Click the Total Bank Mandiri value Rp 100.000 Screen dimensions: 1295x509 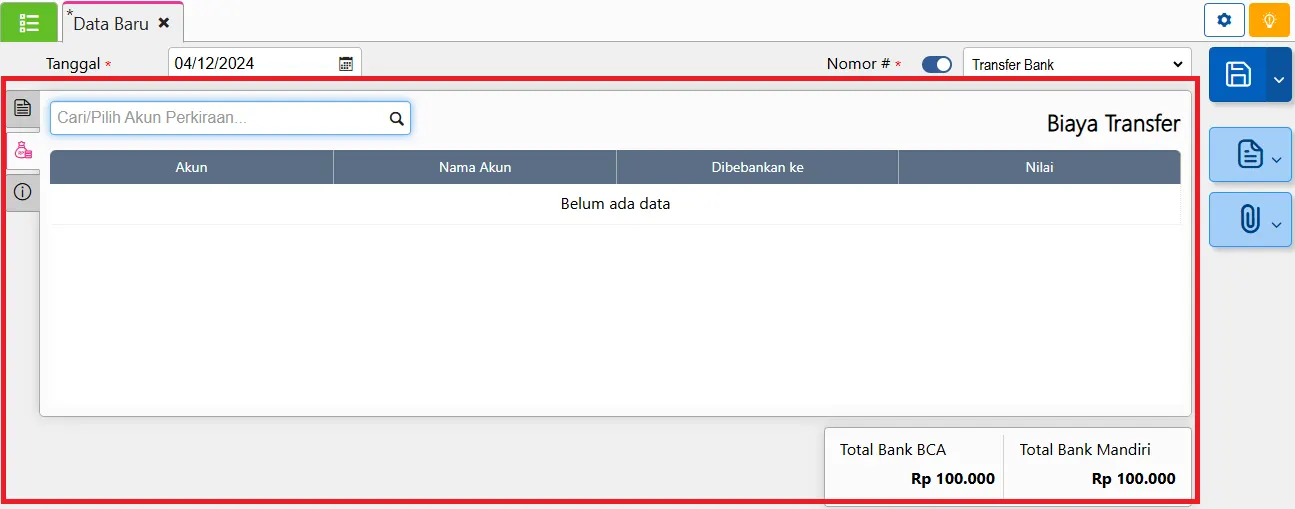click(1134, 479)
